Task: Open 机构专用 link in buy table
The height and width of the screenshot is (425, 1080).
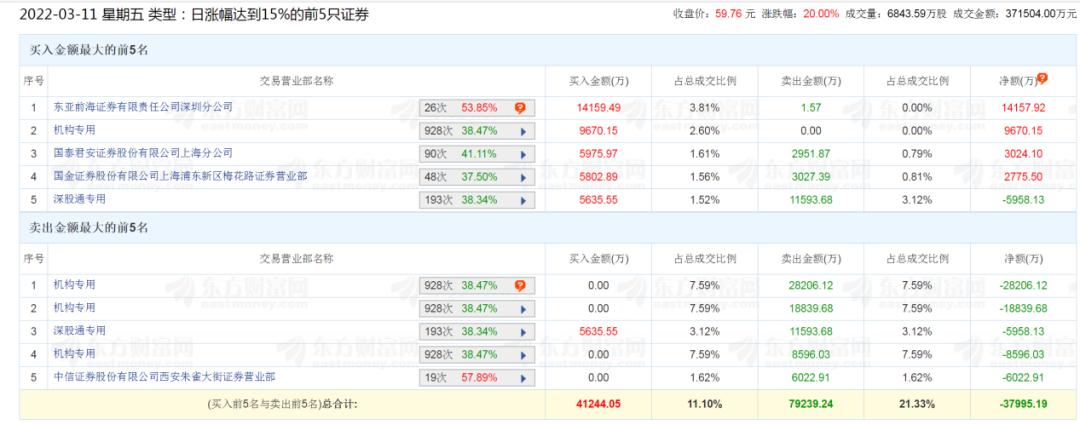Action: (x=75, y=130)
